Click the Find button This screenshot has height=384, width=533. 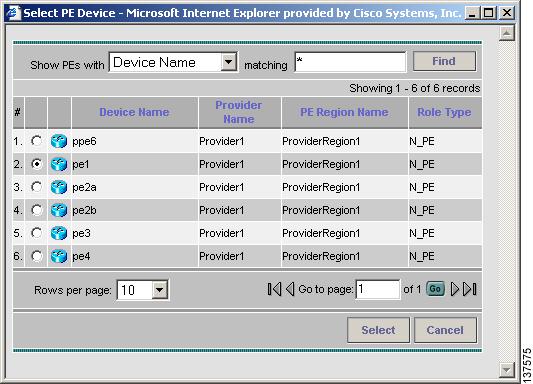click(444, 61)
